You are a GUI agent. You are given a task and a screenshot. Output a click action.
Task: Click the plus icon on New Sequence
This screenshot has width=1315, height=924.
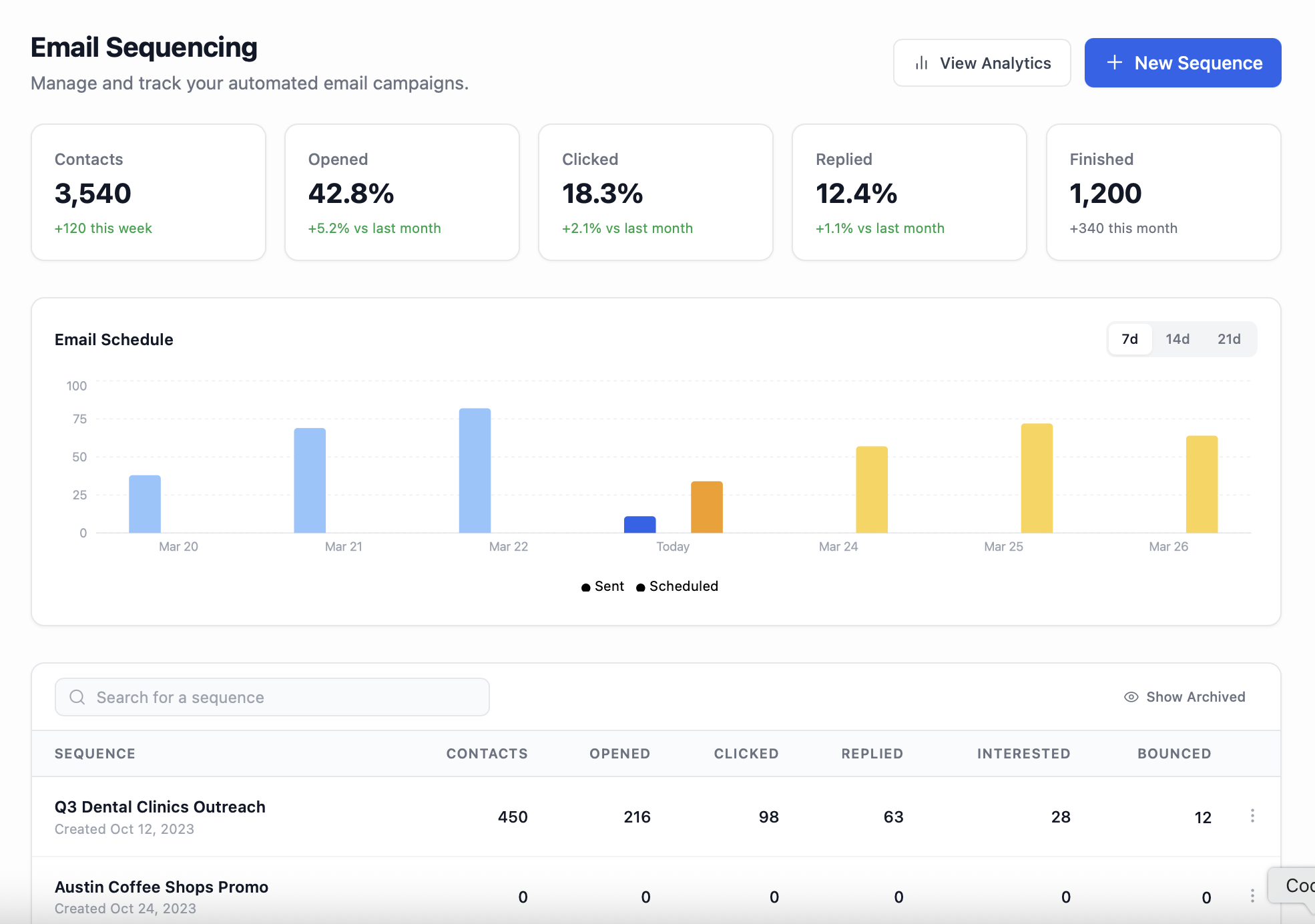pos(1114,63)
